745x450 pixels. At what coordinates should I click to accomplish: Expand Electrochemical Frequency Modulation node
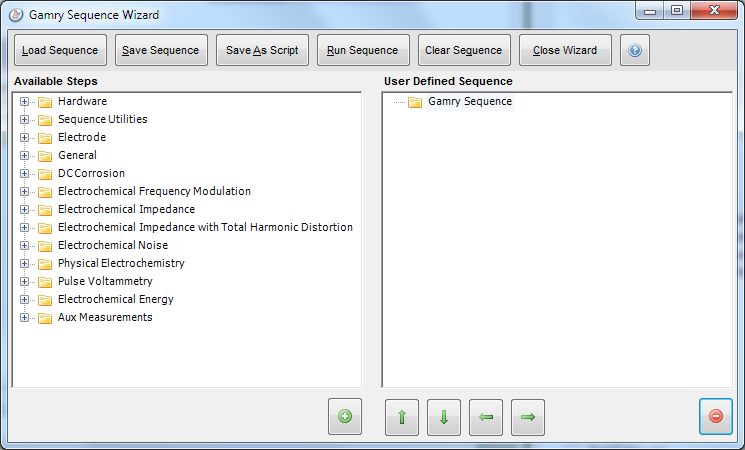tap(24, 192)
